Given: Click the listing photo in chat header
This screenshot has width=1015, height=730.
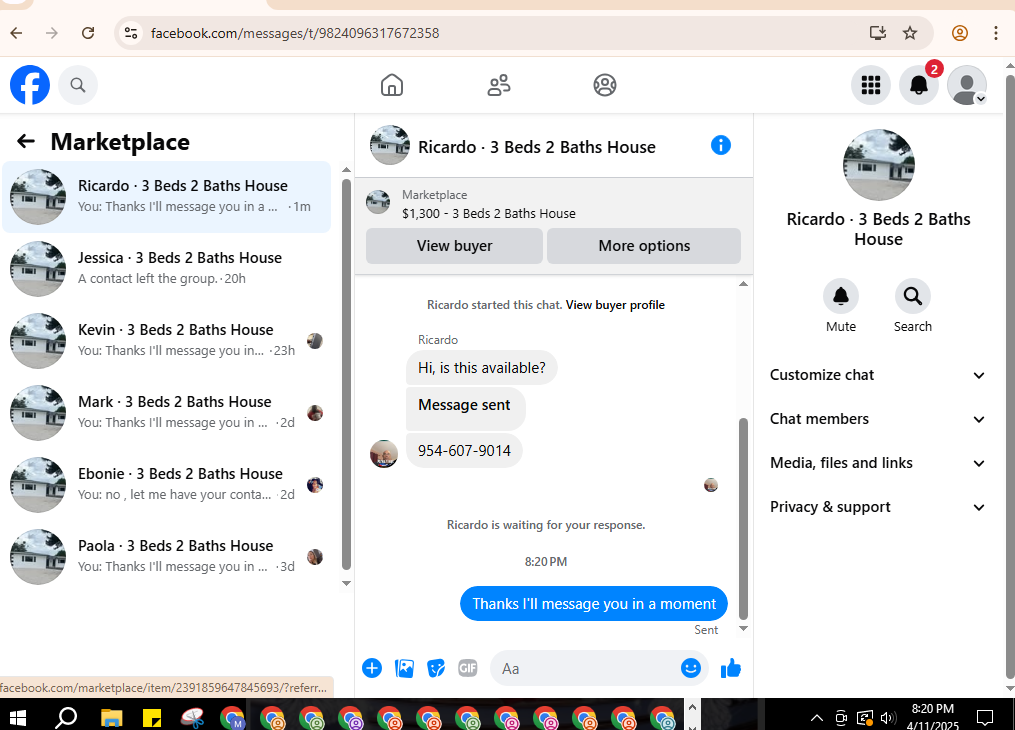Looking at the screenshot, I should point(389,145).
